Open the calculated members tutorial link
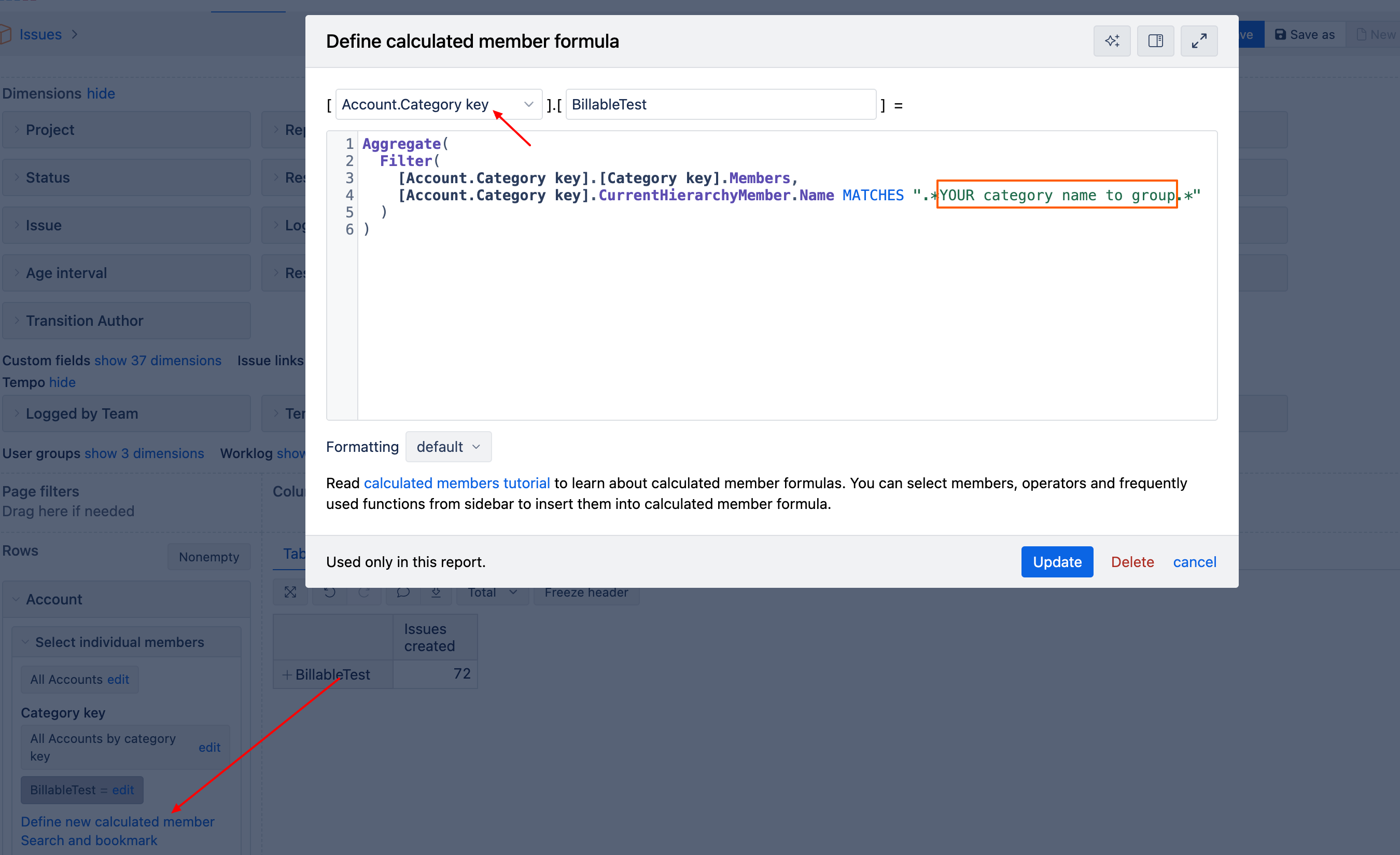 [456, 482]
